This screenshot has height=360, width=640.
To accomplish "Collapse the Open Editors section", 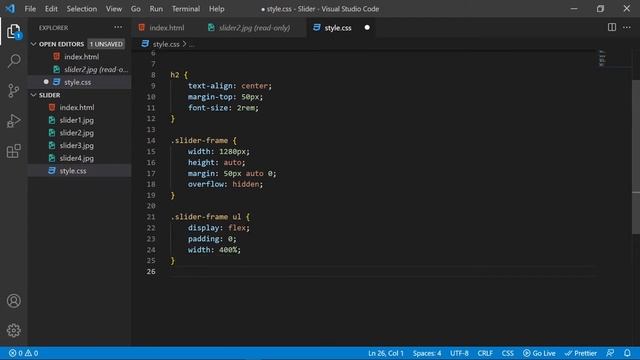I will pyautogui.click(x=33, y=44).
